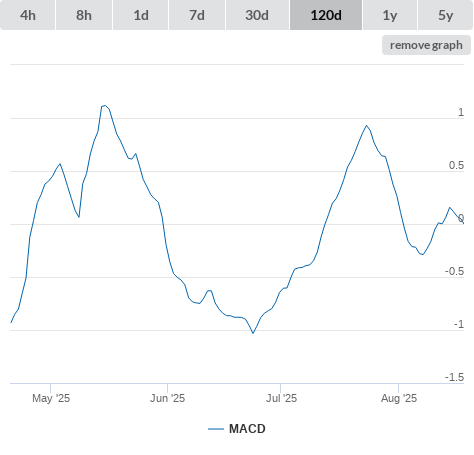The height and width of the screenshot is (455, 474).
Task: Click the lowest MACD trough before July
Action: coord(253,333)
